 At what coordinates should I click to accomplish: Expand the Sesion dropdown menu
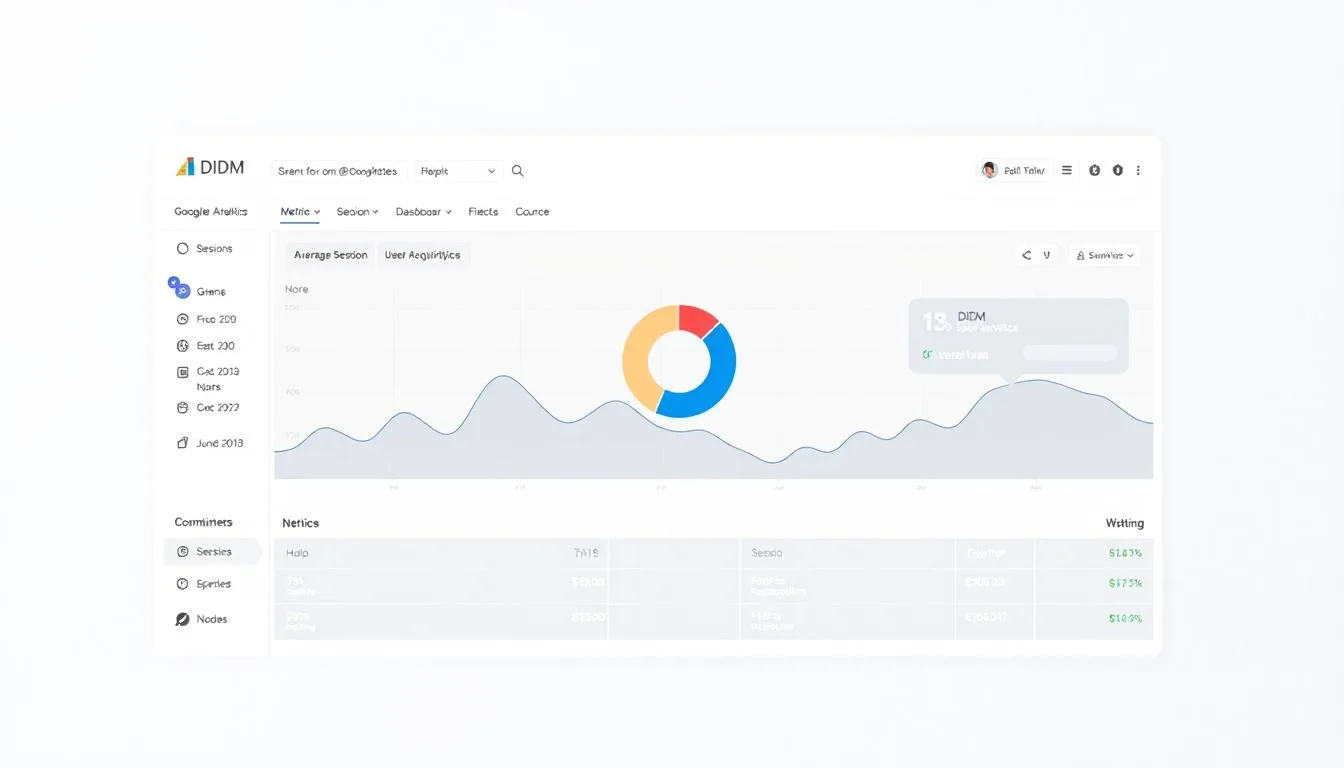(357, 212)
